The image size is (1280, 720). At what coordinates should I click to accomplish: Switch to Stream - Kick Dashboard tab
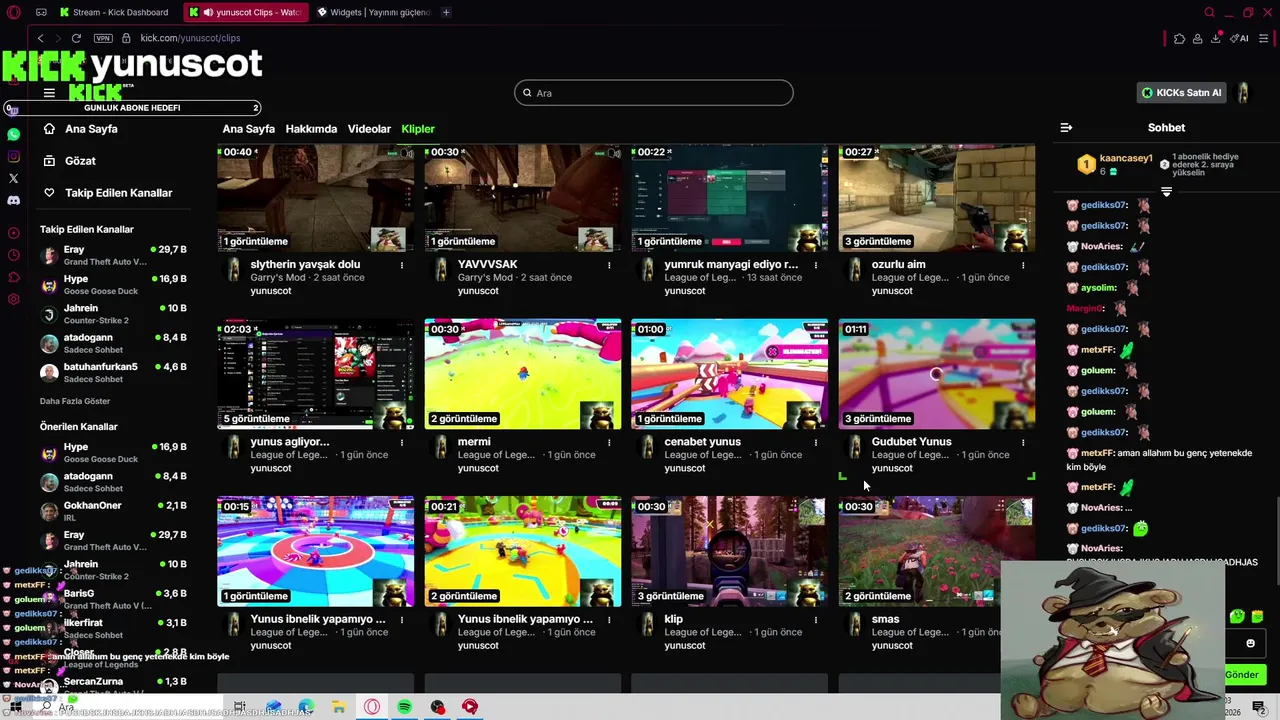pos(113,12)
